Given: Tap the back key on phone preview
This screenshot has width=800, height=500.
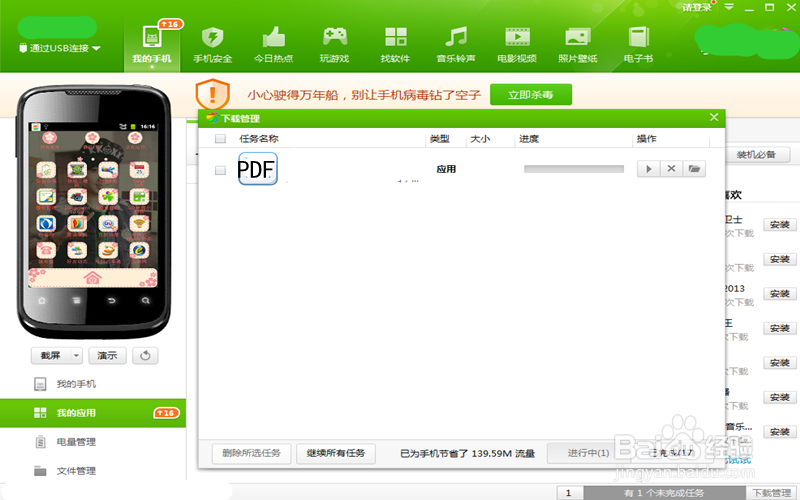Looking at the screenshot, I should 111,301.
